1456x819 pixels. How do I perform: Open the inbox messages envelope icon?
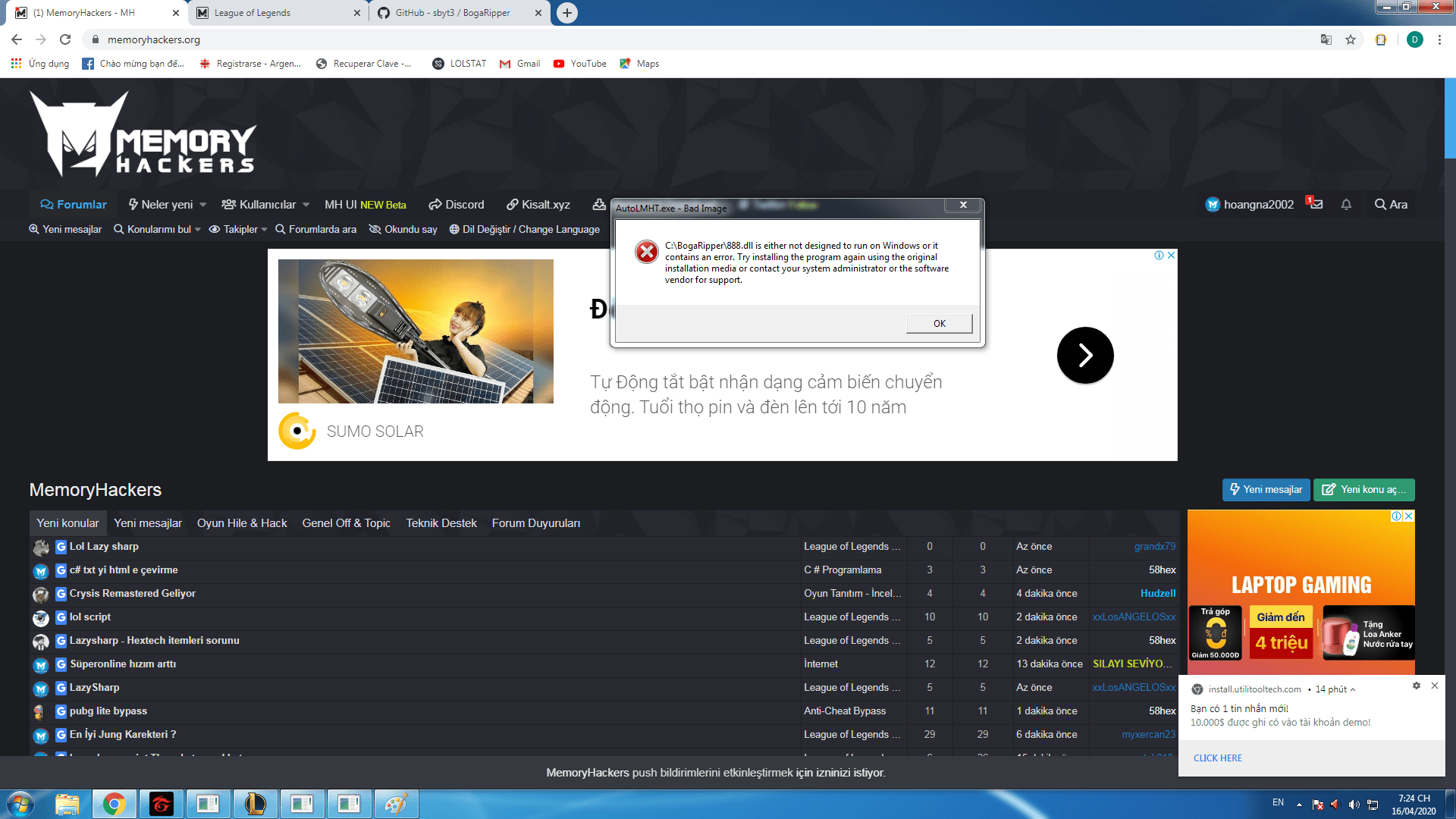click(1316, 204)
